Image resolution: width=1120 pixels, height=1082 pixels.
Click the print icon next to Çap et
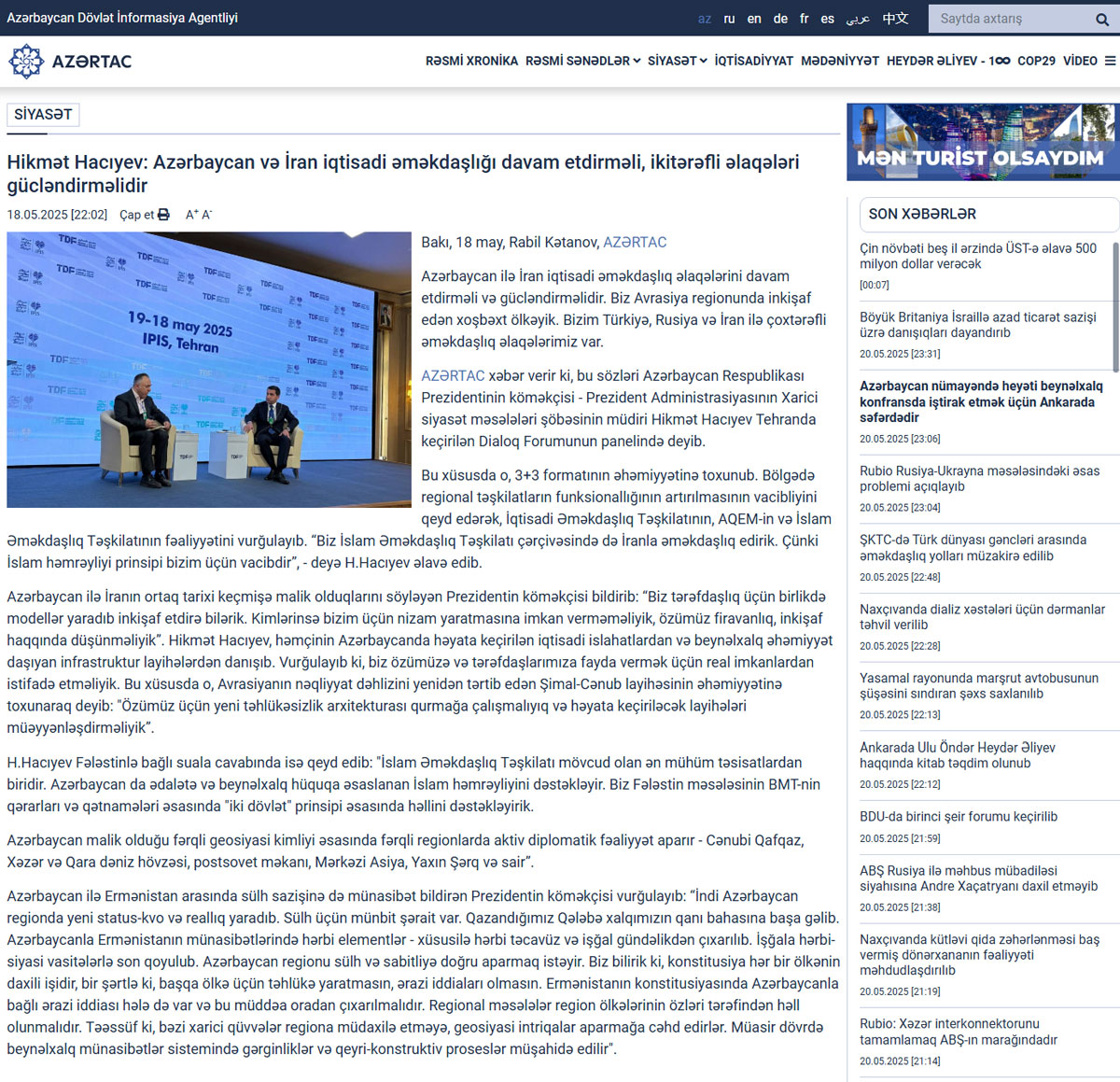163,215
